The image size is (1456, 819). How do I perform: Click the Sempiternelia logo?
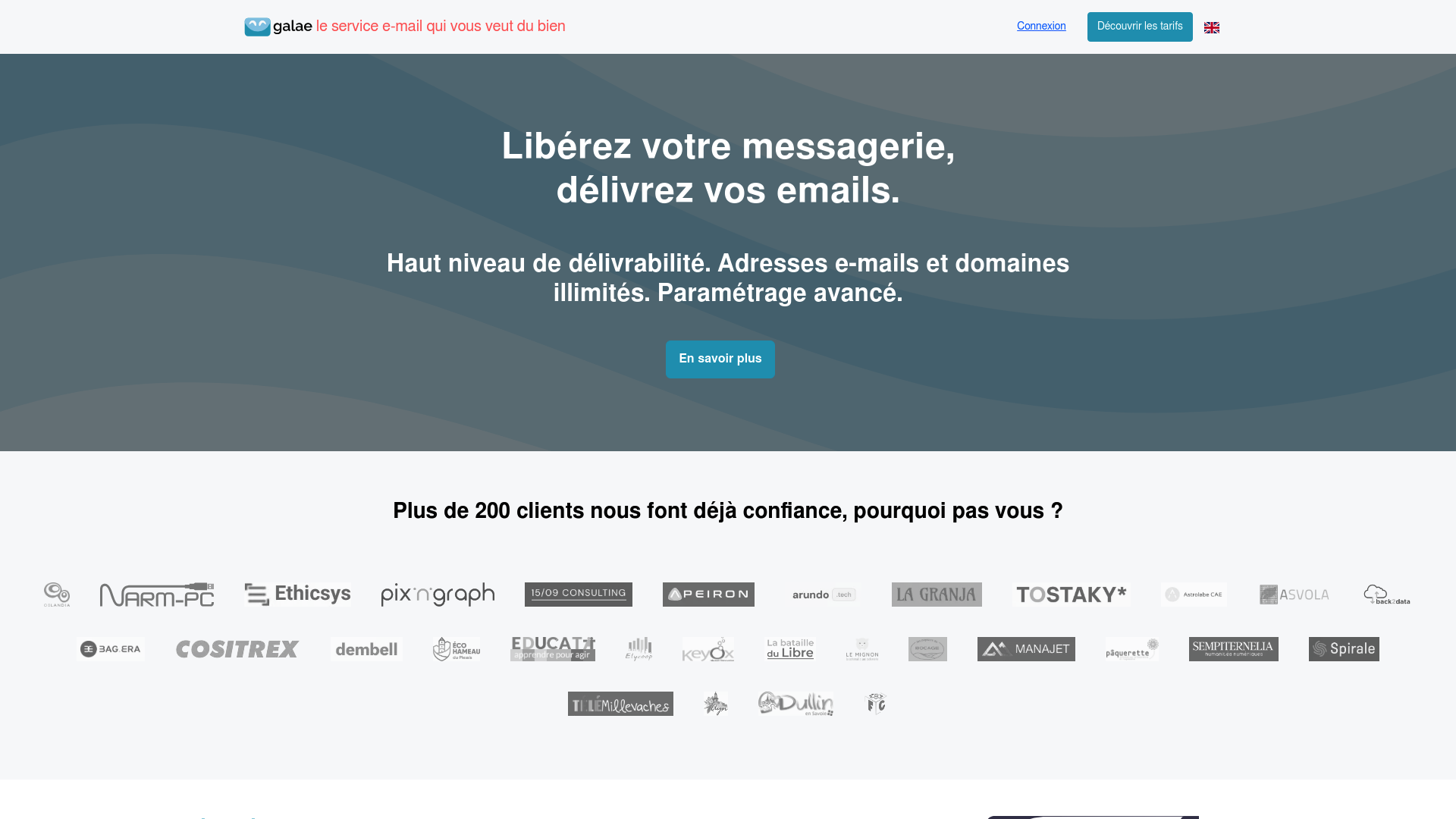1233,649
